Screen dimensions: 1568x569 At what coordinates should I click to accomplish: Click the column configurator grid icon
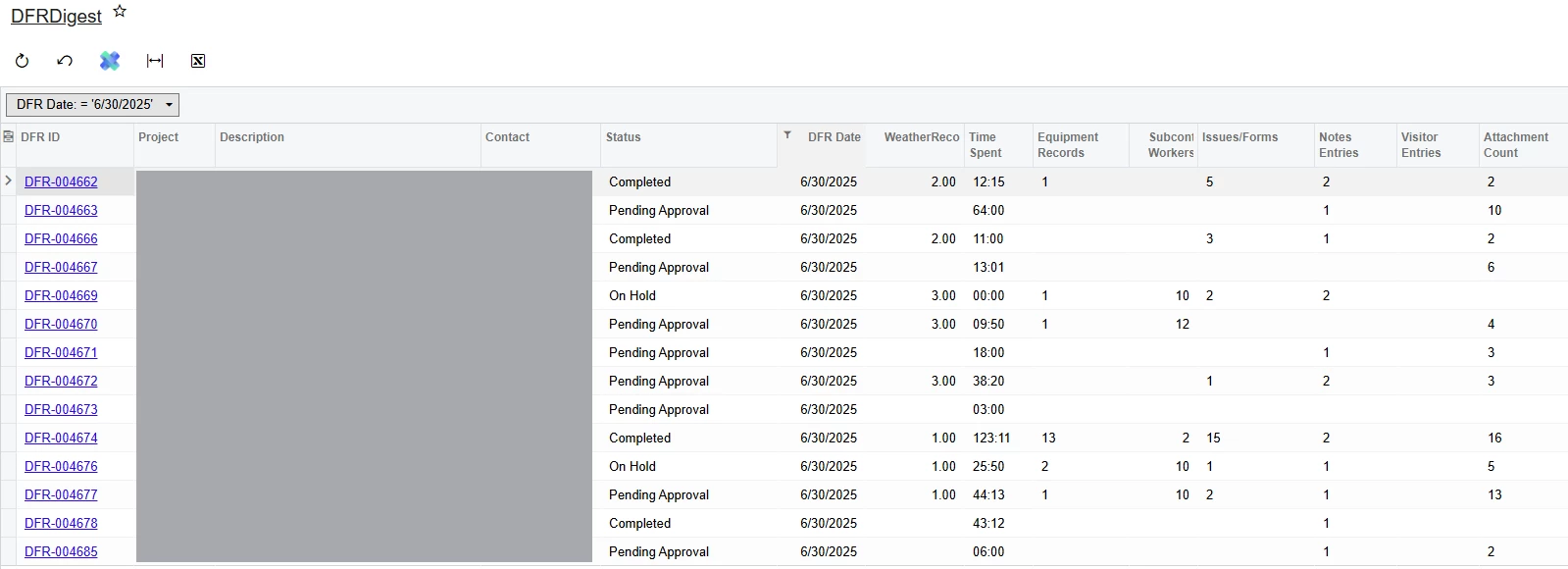(9, 136)
